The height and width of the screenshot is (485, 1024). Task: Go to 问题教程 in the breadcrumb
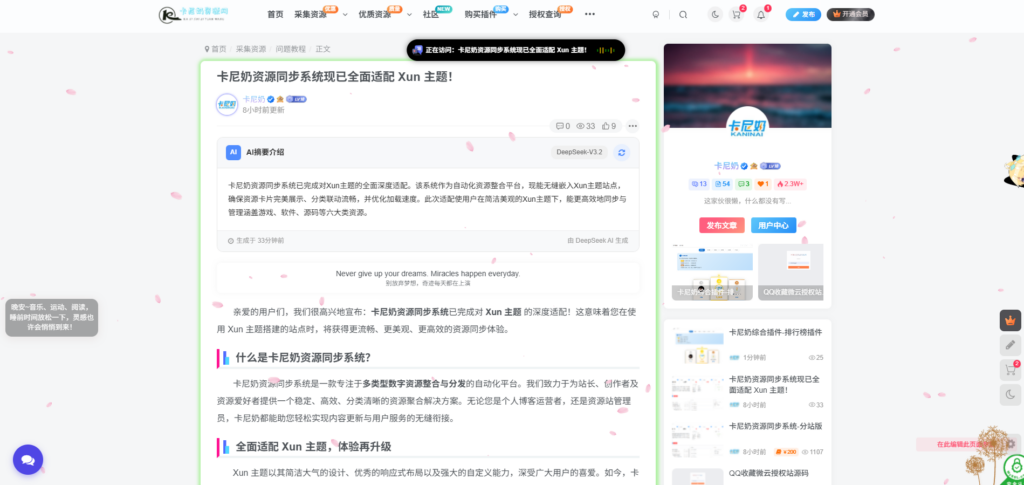coord(291,49)
